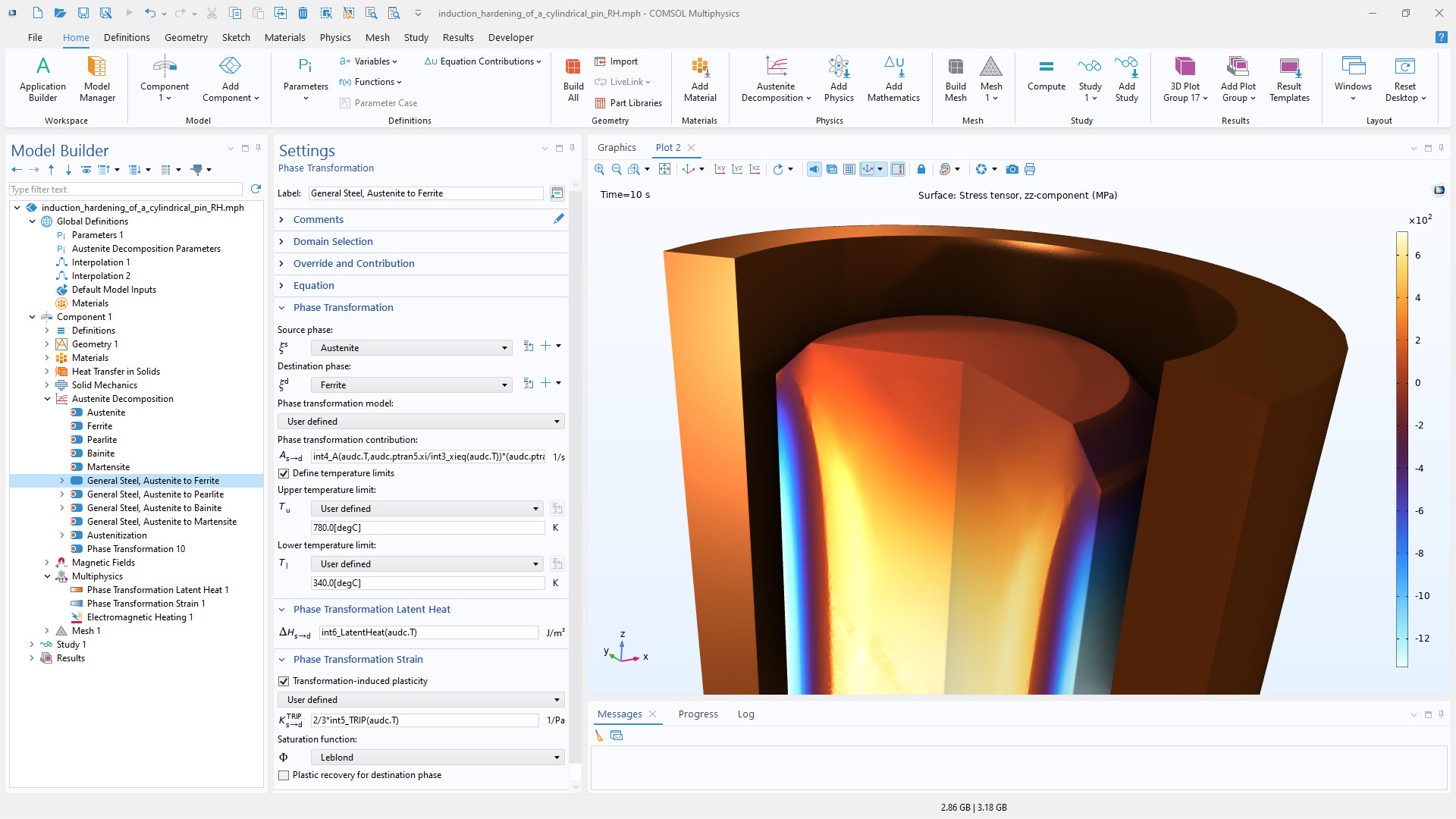
Task: Select the Martensite node in the tree
Action: point(108,467)
